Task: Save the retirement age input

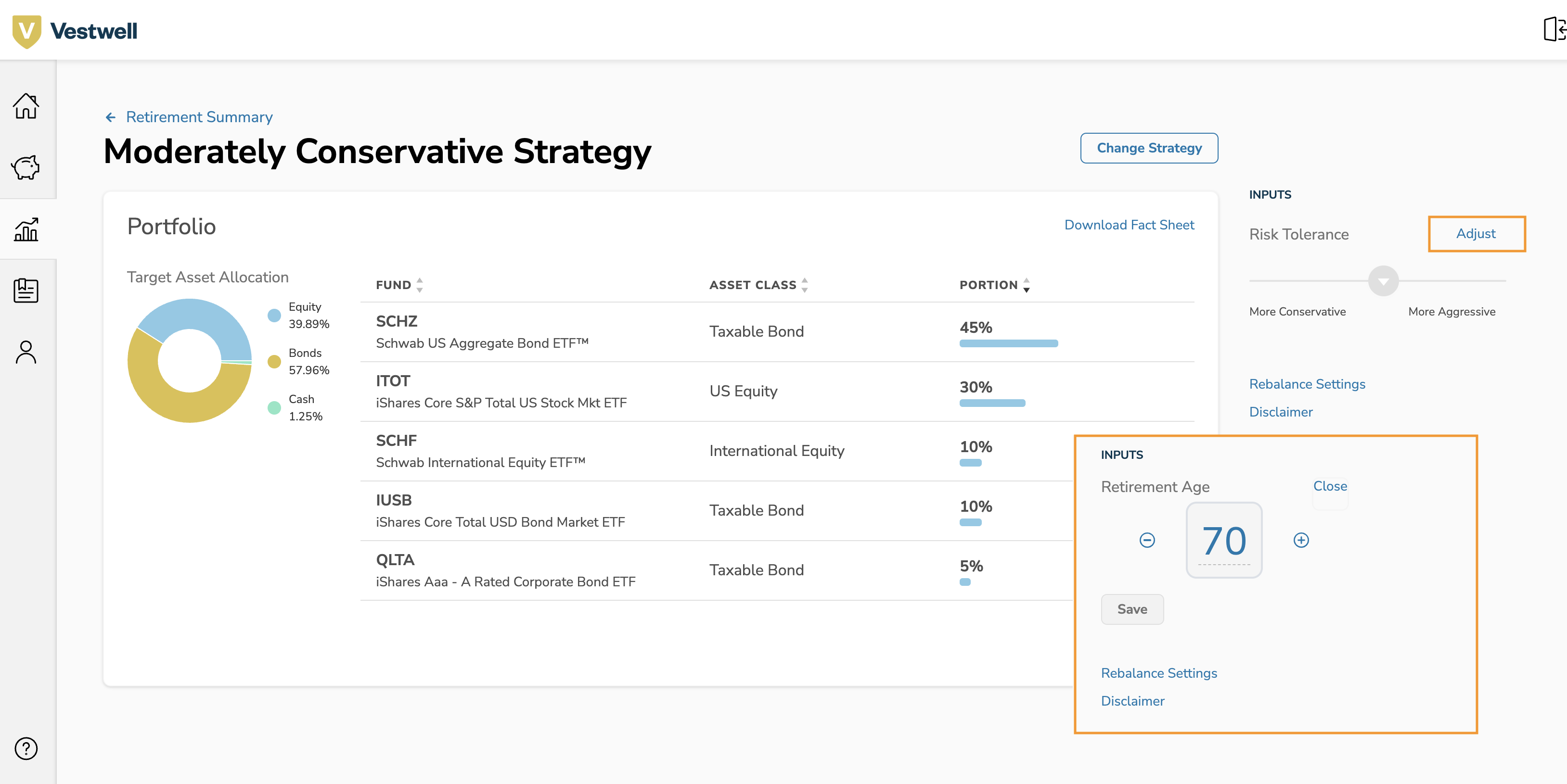Action: [x=1132, y=609]
